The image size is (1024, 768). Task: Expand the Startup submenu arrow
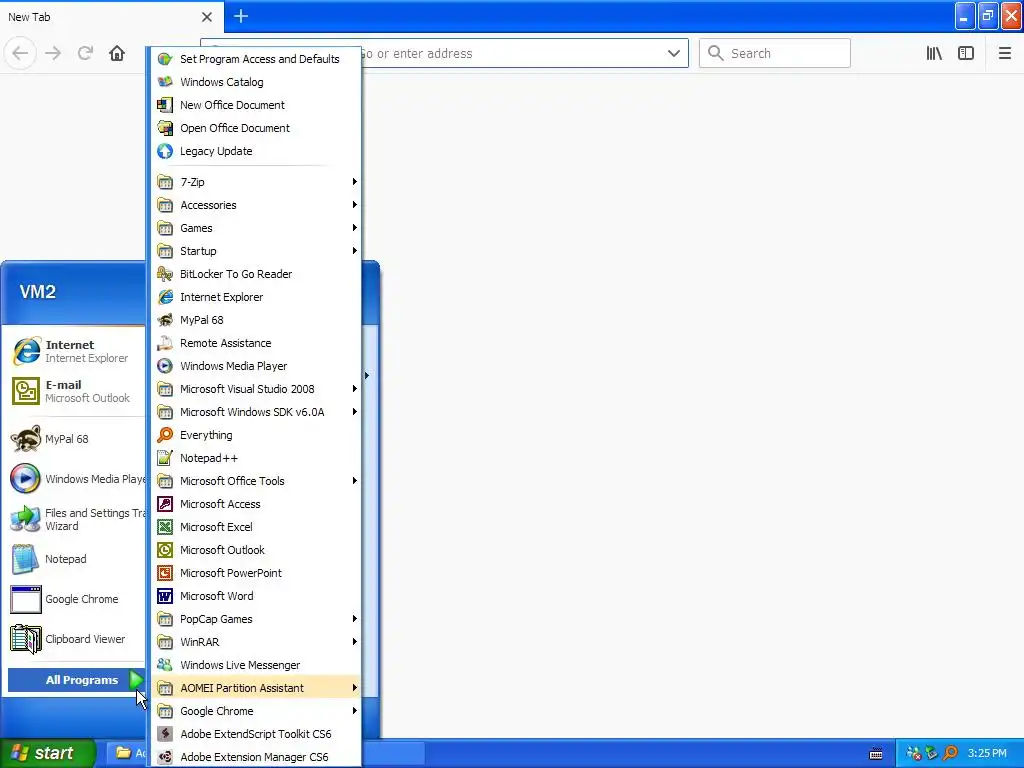pyautogui.click(x=355, y=251)
